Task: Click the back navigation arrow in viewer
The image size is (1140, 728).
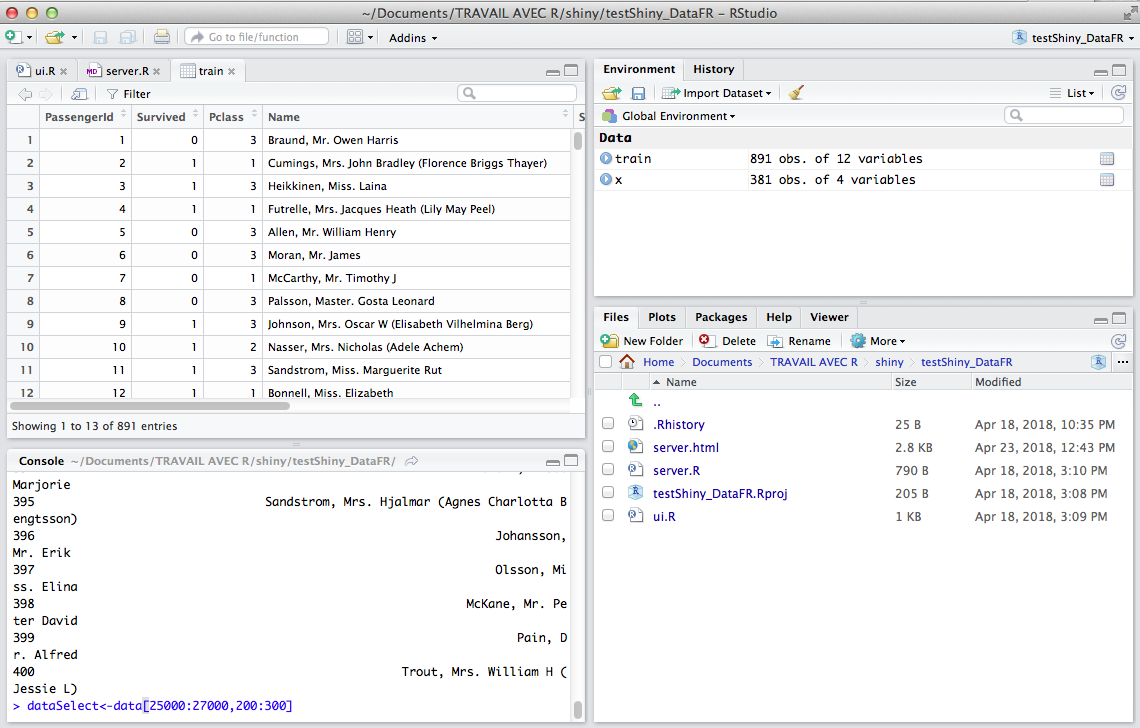Action: pyautogui.click(x=25, y=94)
